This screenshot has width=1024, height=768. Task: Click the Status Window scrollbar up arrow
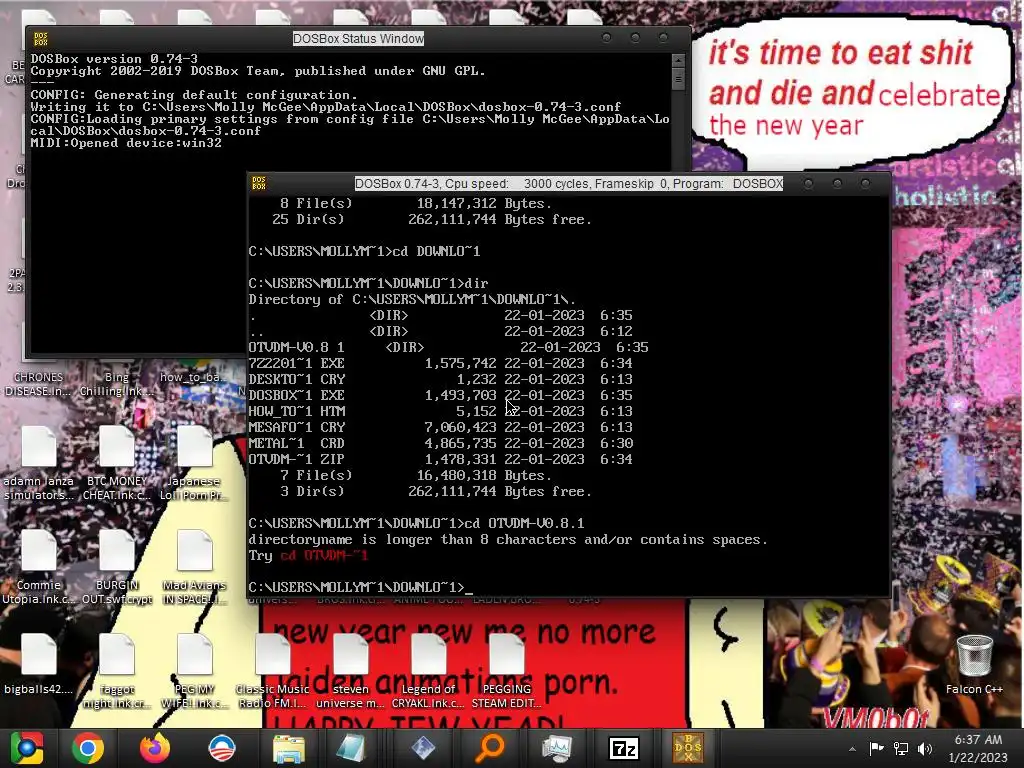(x=678, y=60)
